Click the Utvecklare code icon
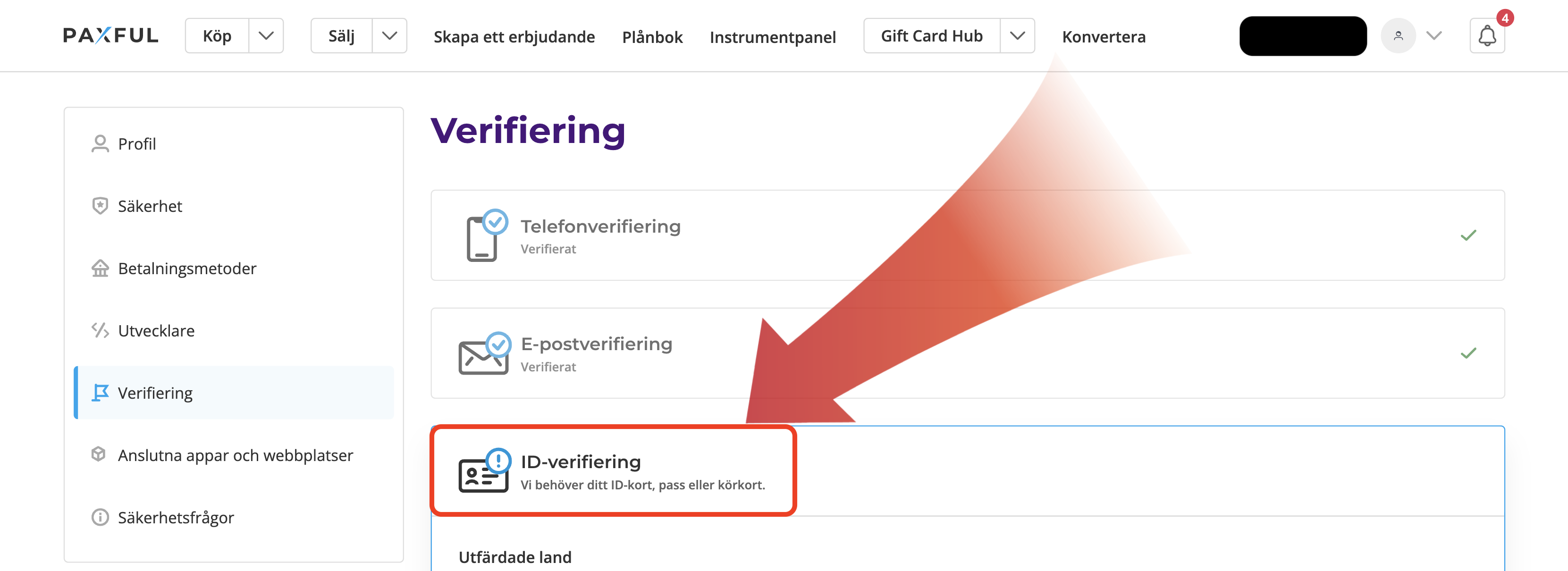 point(100,330)
